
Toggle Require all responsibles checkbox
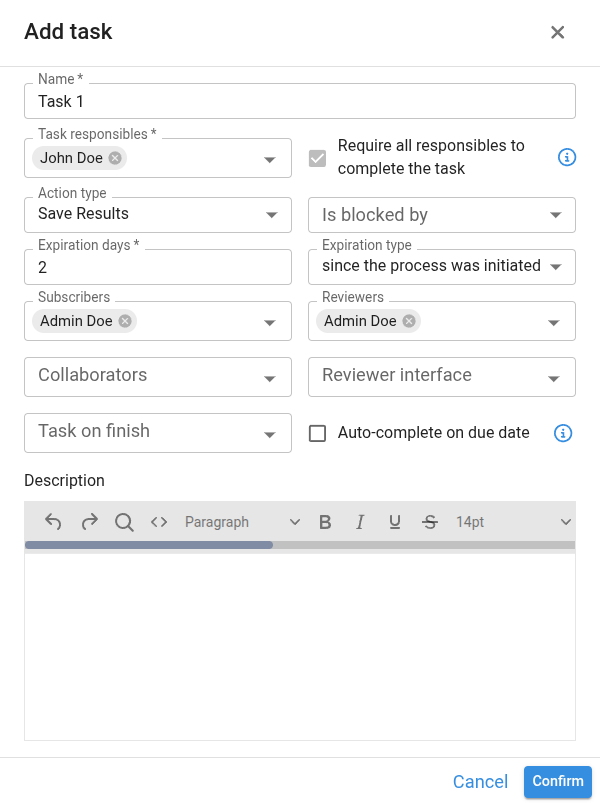click(x=318, y=158)
